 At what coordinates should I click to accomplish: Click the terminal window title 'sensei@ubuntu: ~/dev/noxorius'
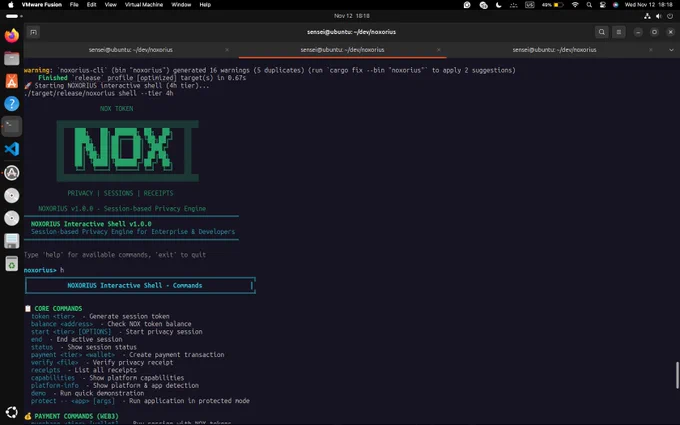[351, 32]
